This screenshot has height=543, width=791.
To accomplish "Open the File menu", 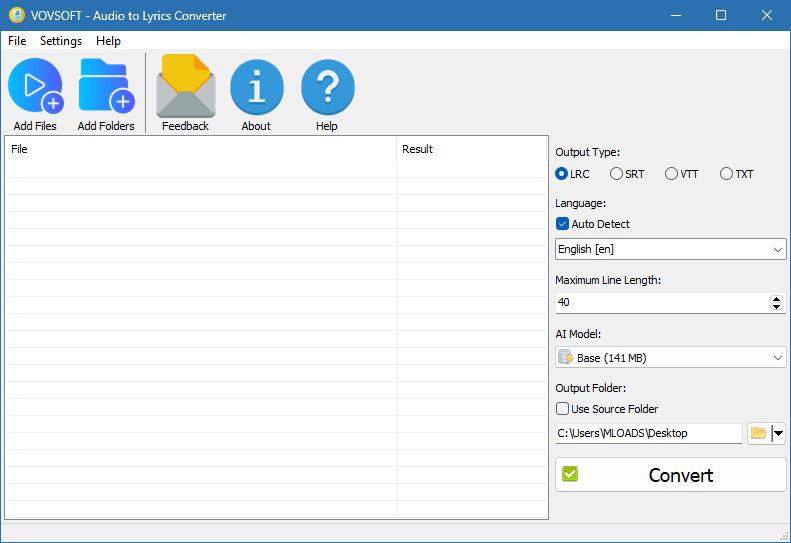I will [x=17, y=41].
